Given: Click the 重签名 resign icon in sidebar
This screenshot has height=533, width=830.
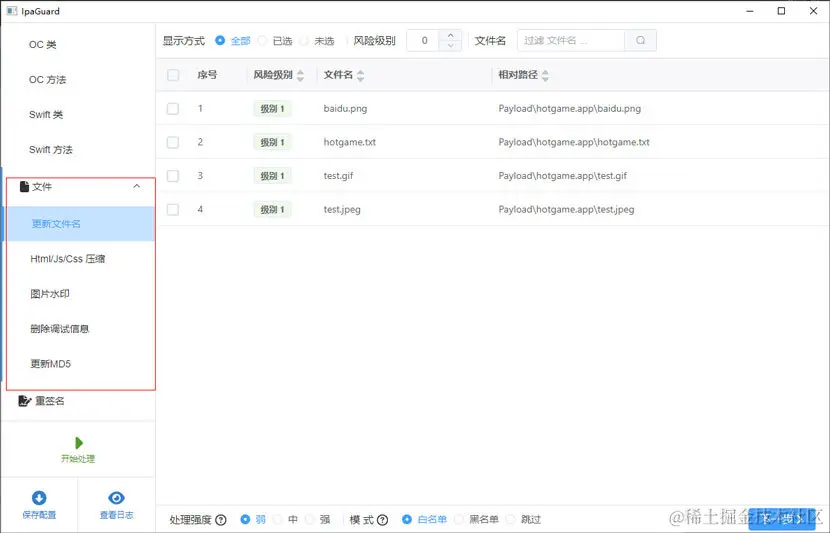Looking at the screenshot, I should point(24,401).
